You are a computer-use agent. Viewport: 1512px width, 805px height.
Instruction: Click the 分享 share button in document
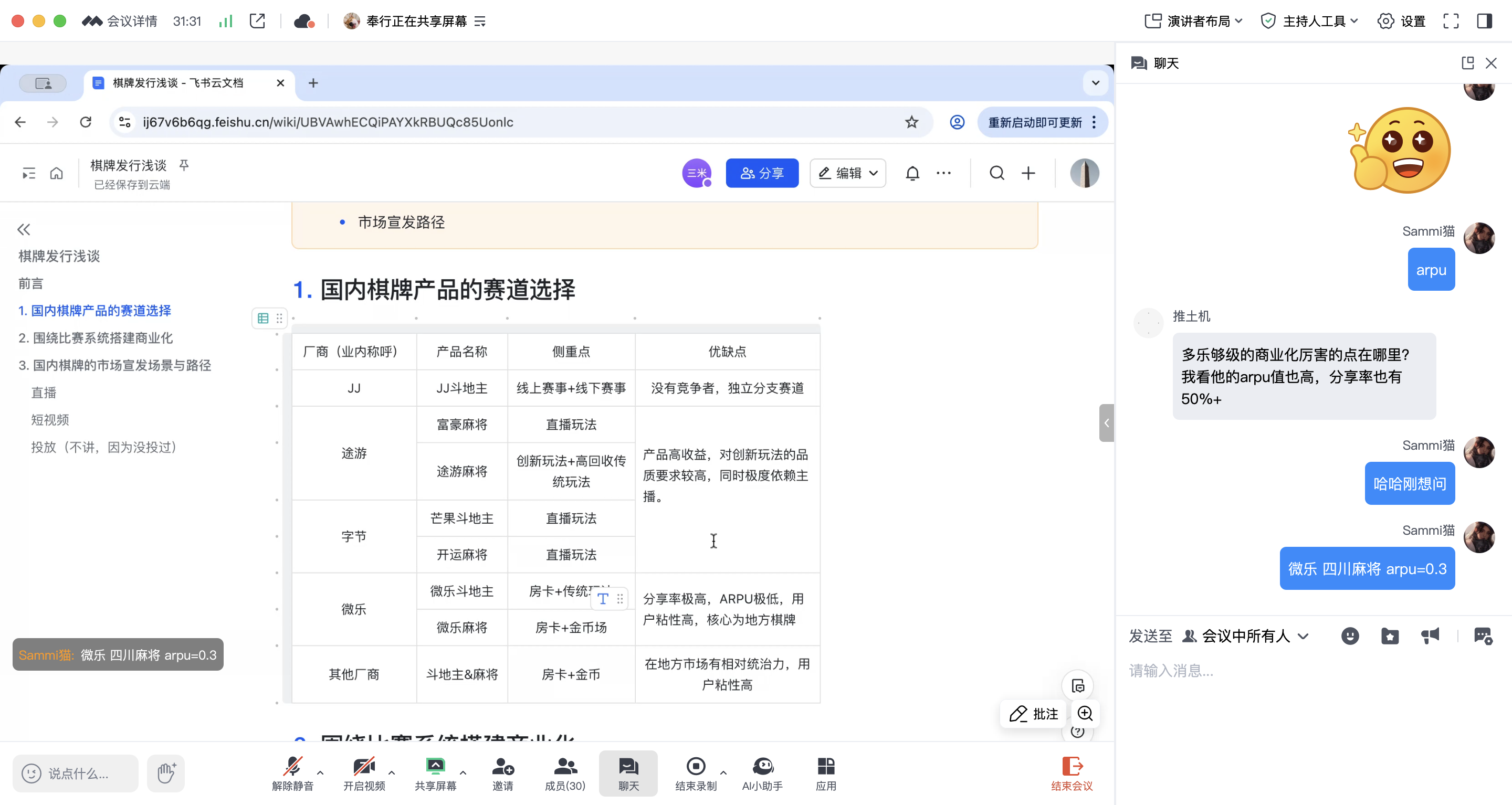tap(762, 173)
